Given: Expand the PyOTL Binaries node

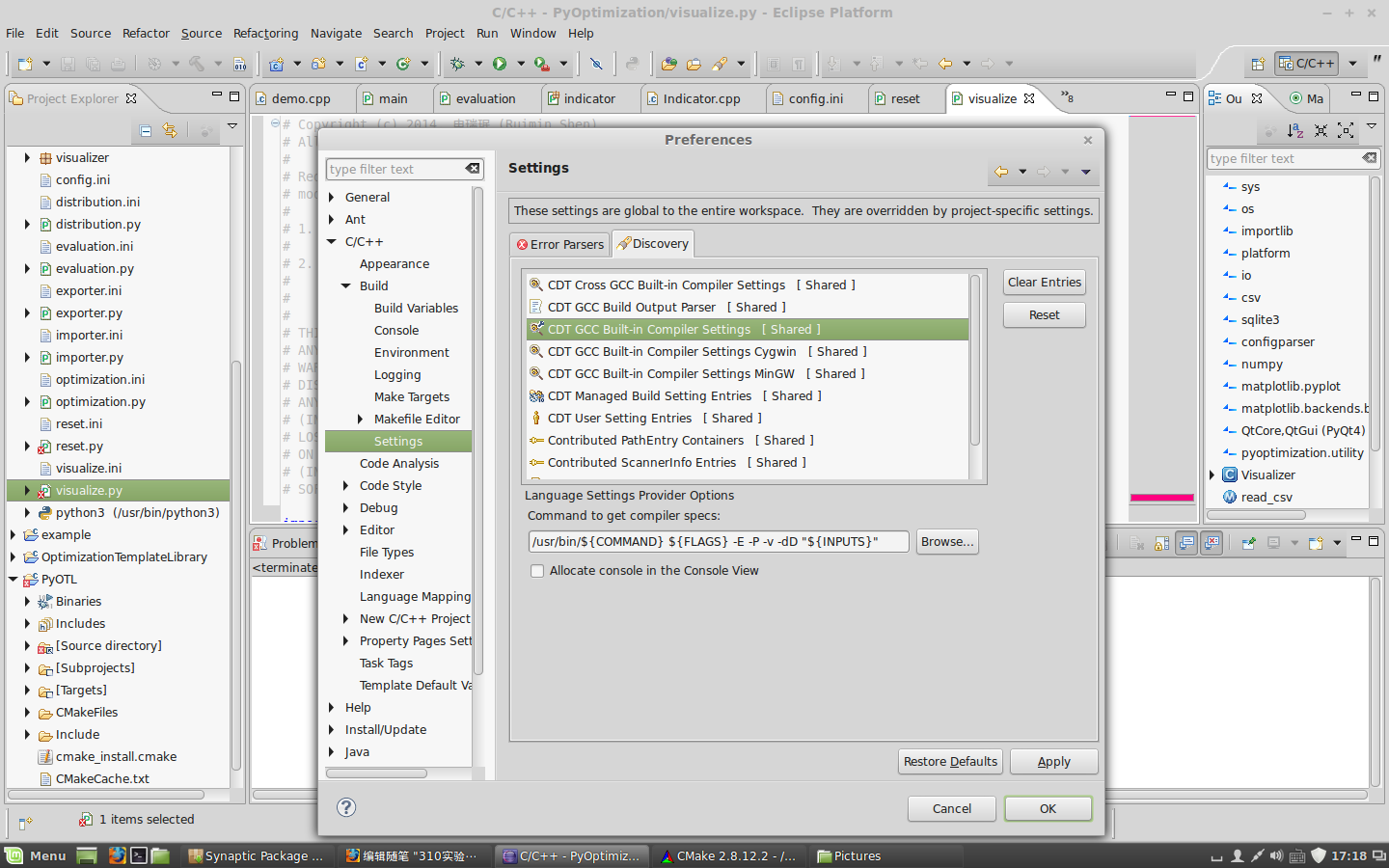Looking at the screenshot, I should click(27, 601).
